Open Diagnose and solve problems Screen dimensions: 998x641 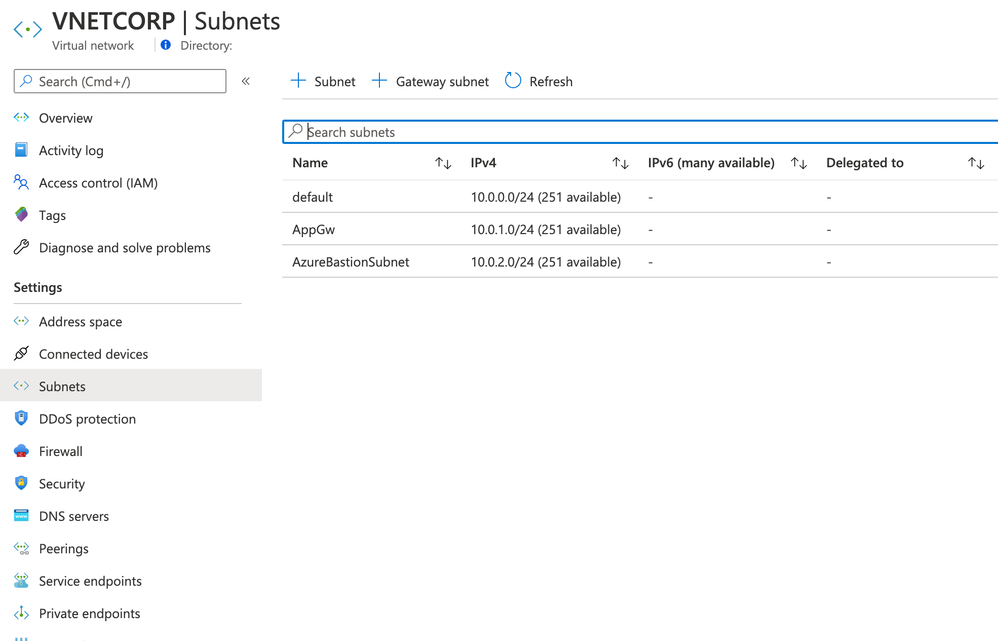pyautogui.click(x=125, y=248)
